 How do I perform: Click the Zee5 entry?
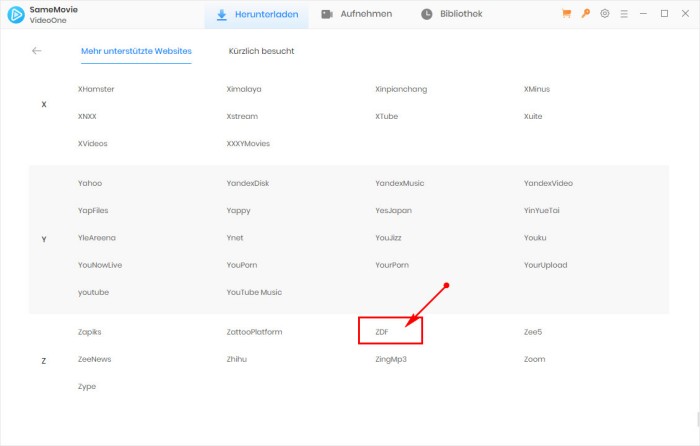[533, 332]
